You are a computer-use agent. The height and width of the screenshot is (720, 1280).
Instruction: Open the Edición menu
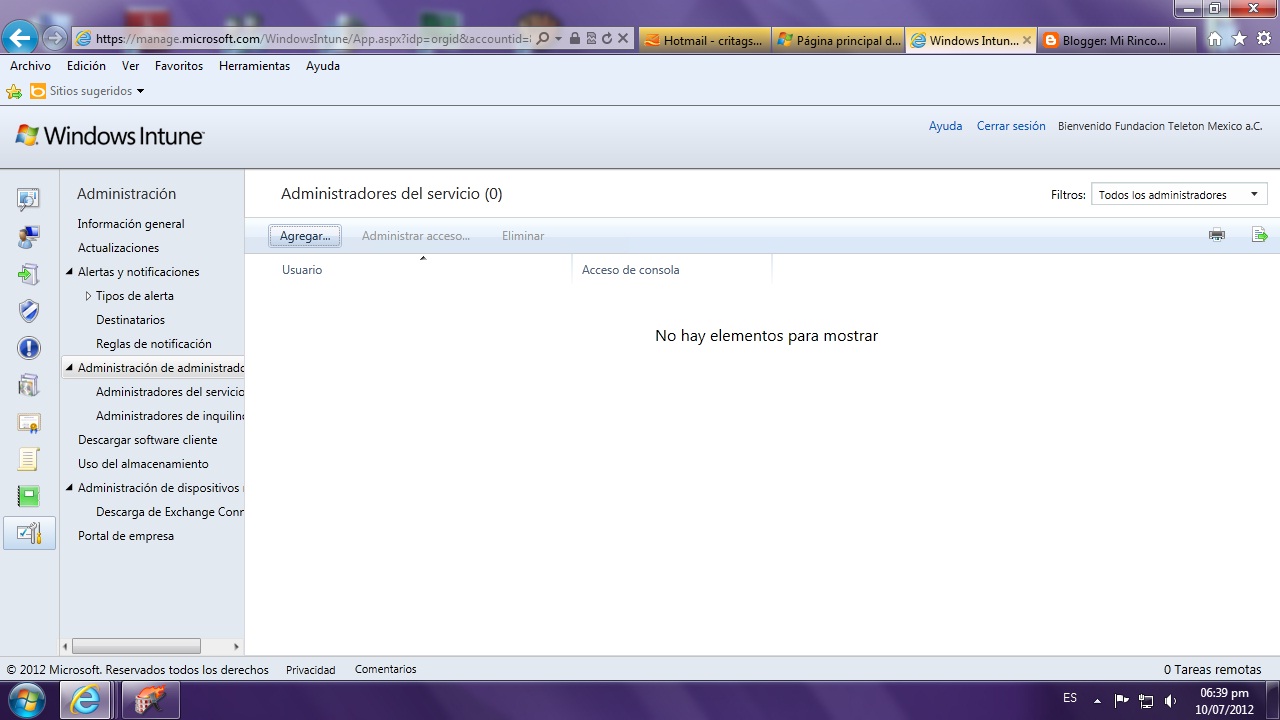[x=86, y=66]
